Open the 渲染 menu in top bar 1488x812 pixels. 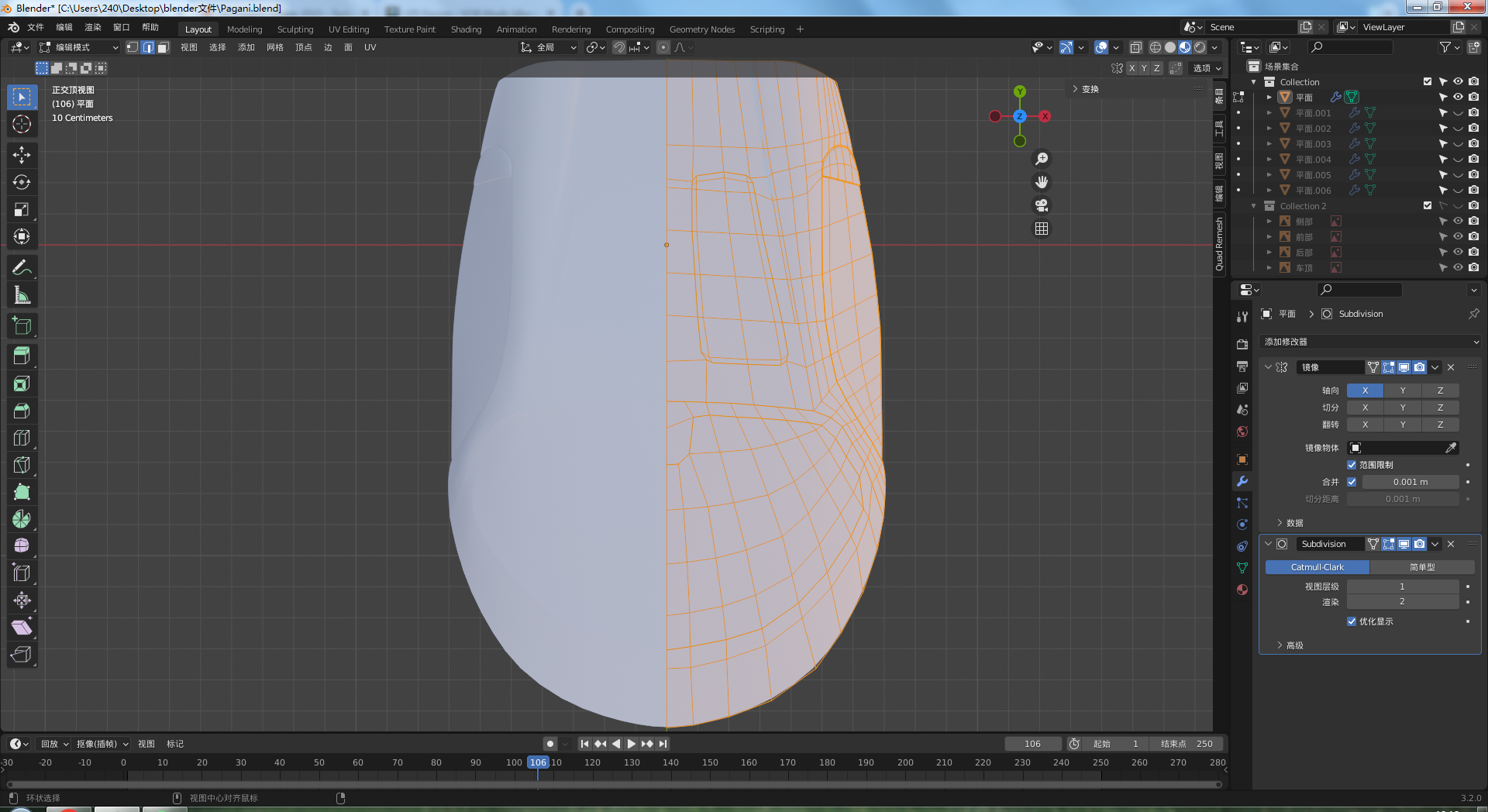(x=93, y=27)
